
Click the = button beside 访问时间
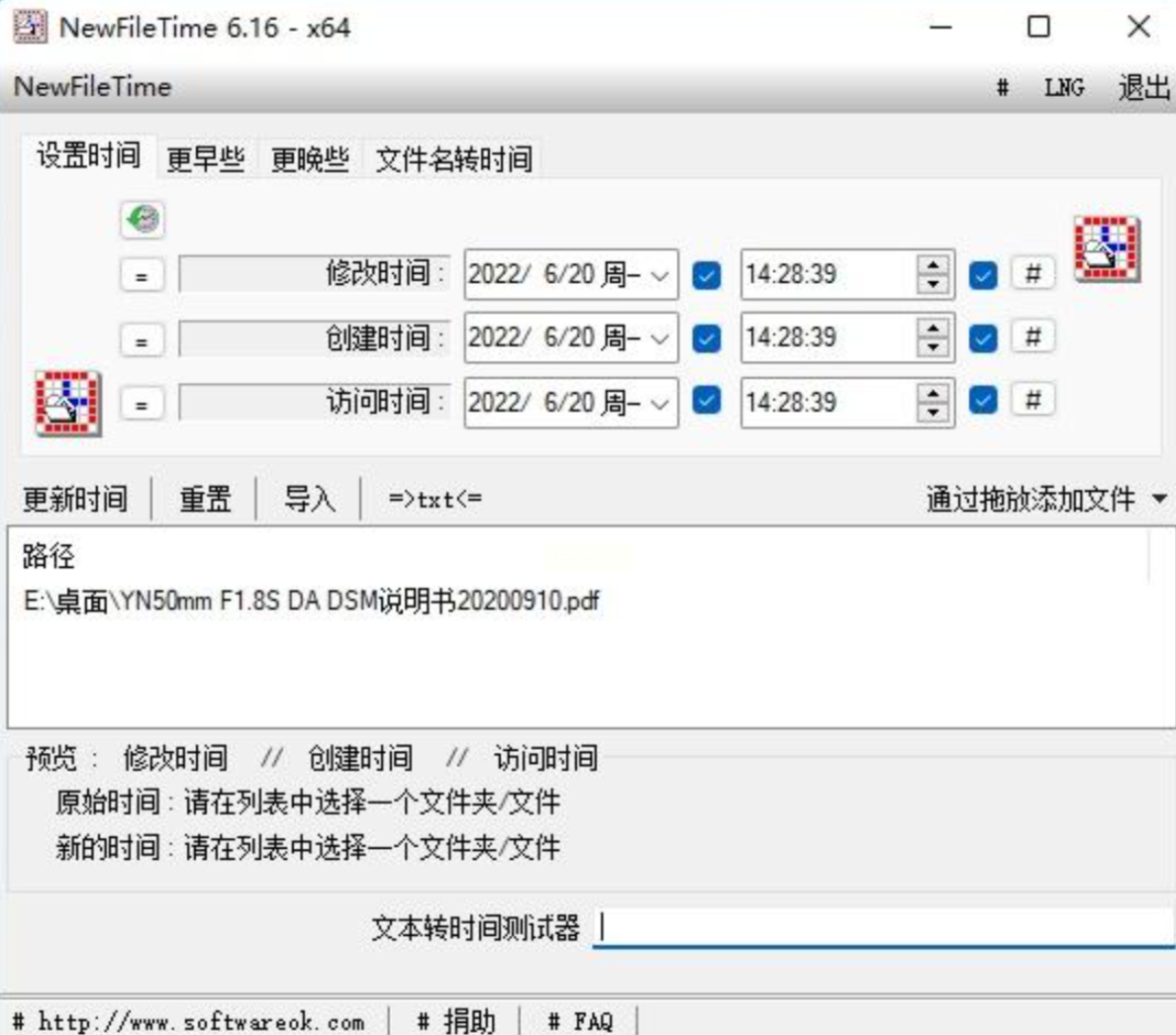point(142,403)
